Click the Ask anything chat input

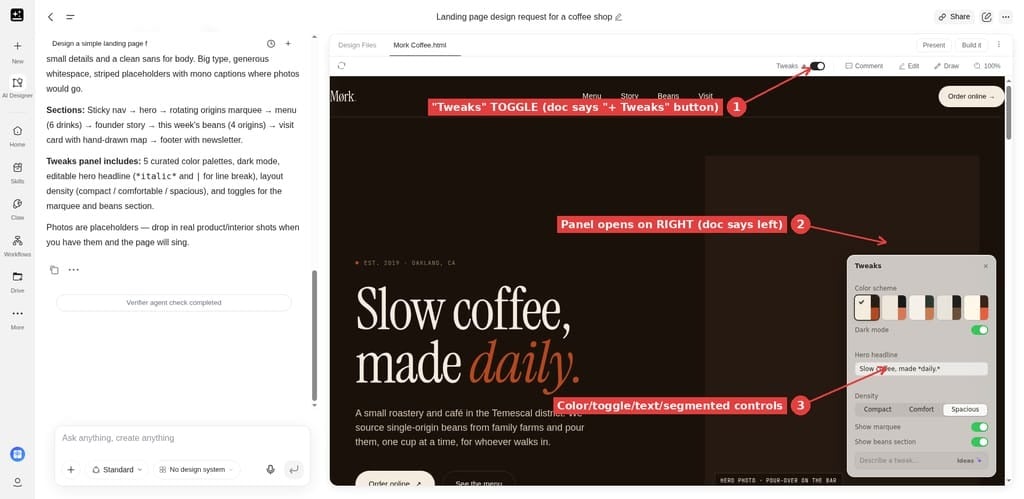click(x=182, y=438)
